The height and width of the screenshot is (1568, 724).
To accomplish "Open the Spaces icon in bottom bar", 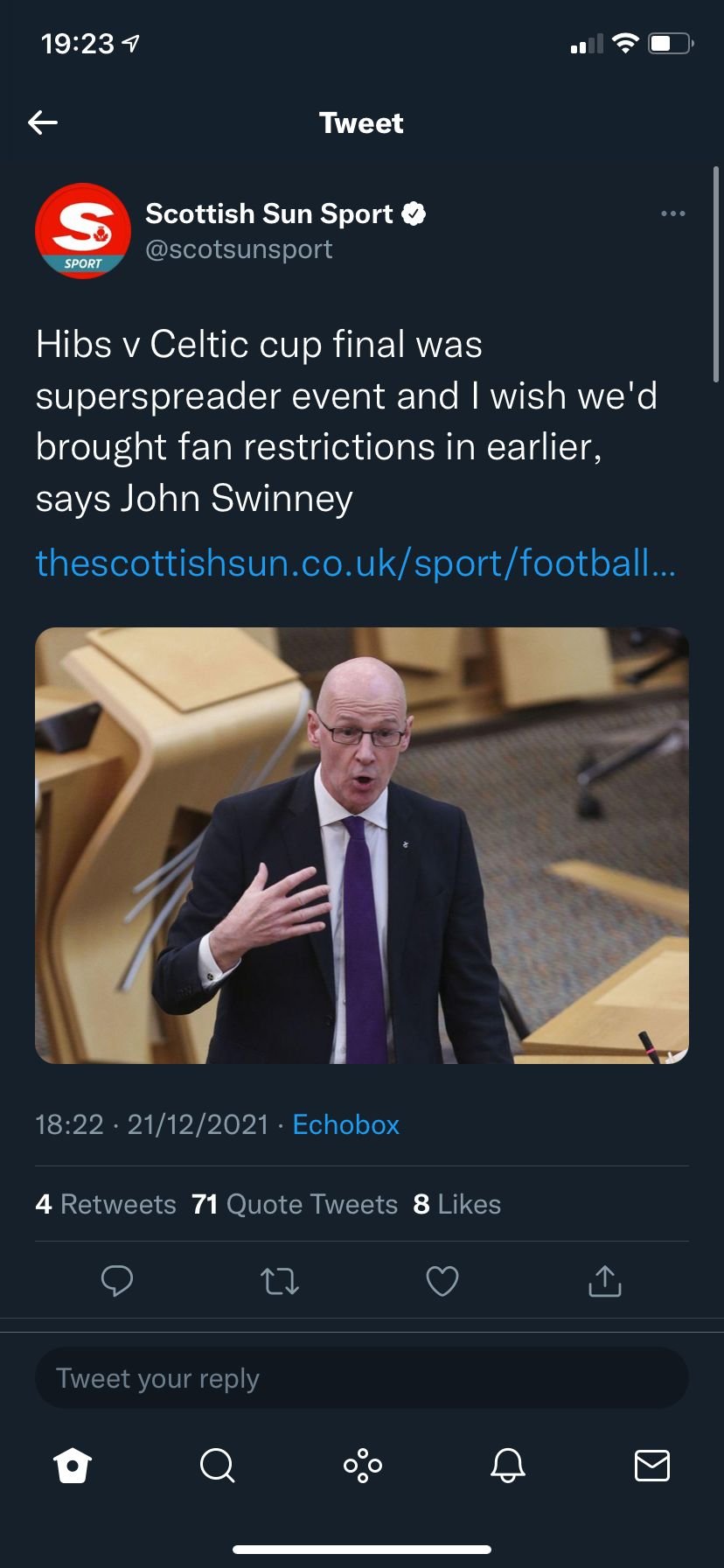I will click(x=362, y=1465).
